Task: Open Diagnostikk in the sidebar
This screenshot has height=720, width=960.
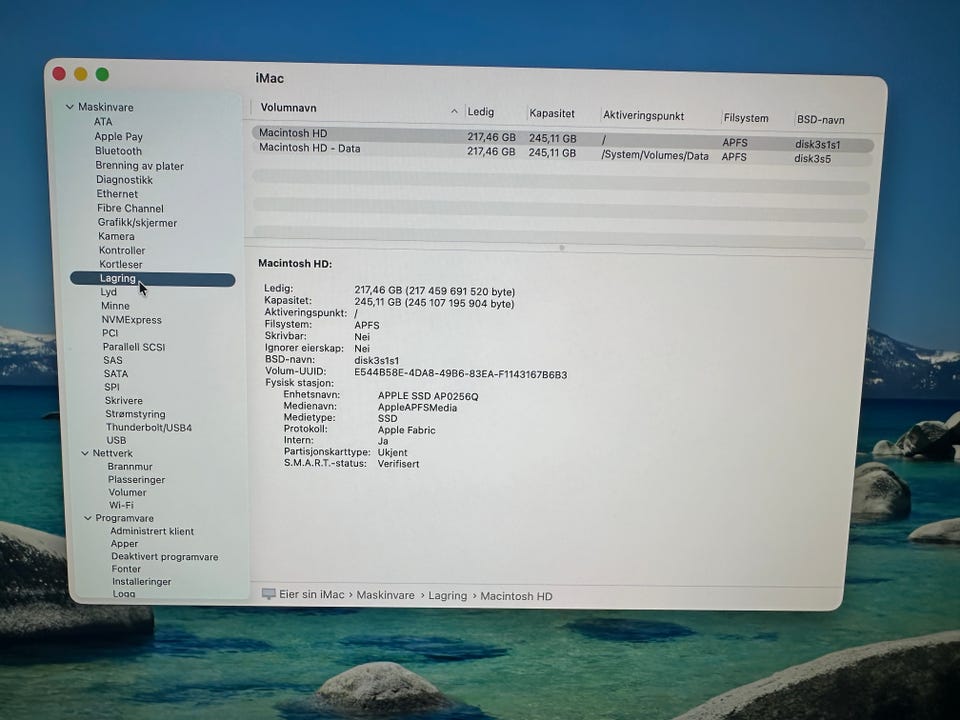Action: point(124,179)
